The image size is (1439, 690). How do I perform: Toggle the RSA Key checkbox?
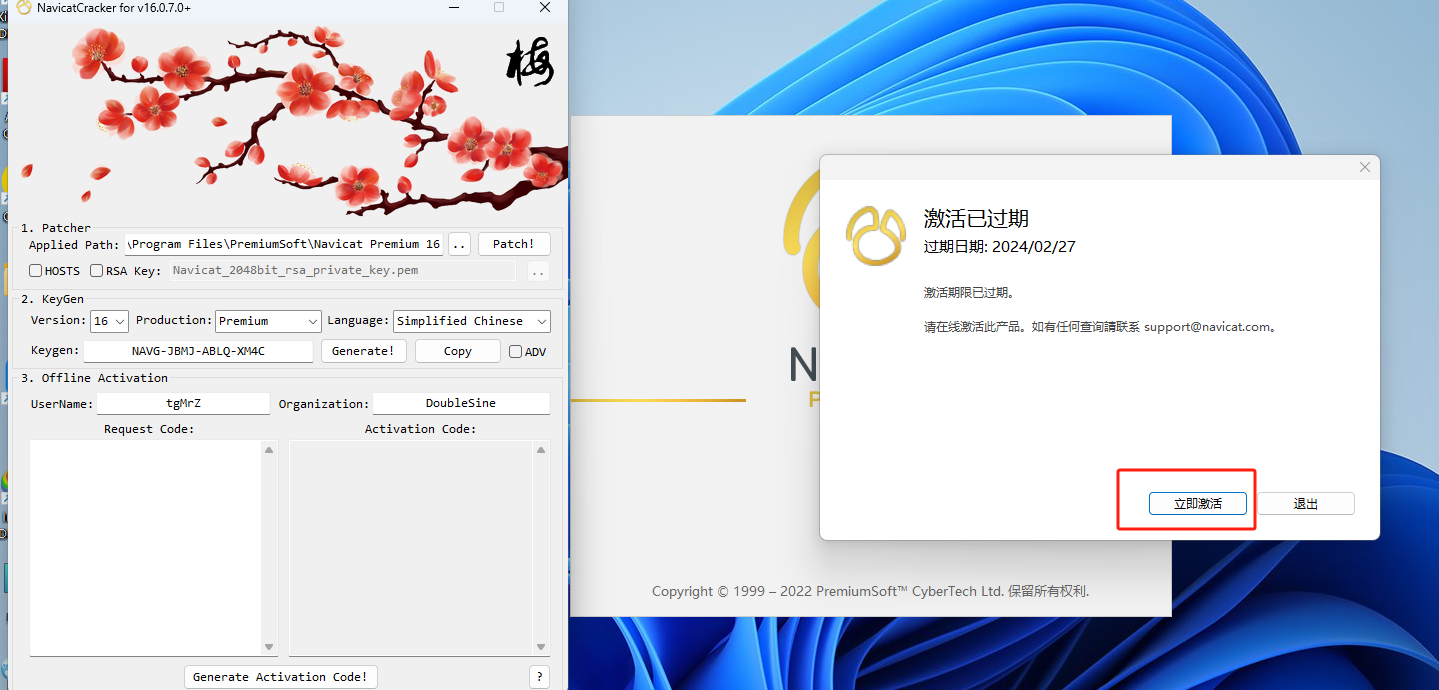coord(97,271)
